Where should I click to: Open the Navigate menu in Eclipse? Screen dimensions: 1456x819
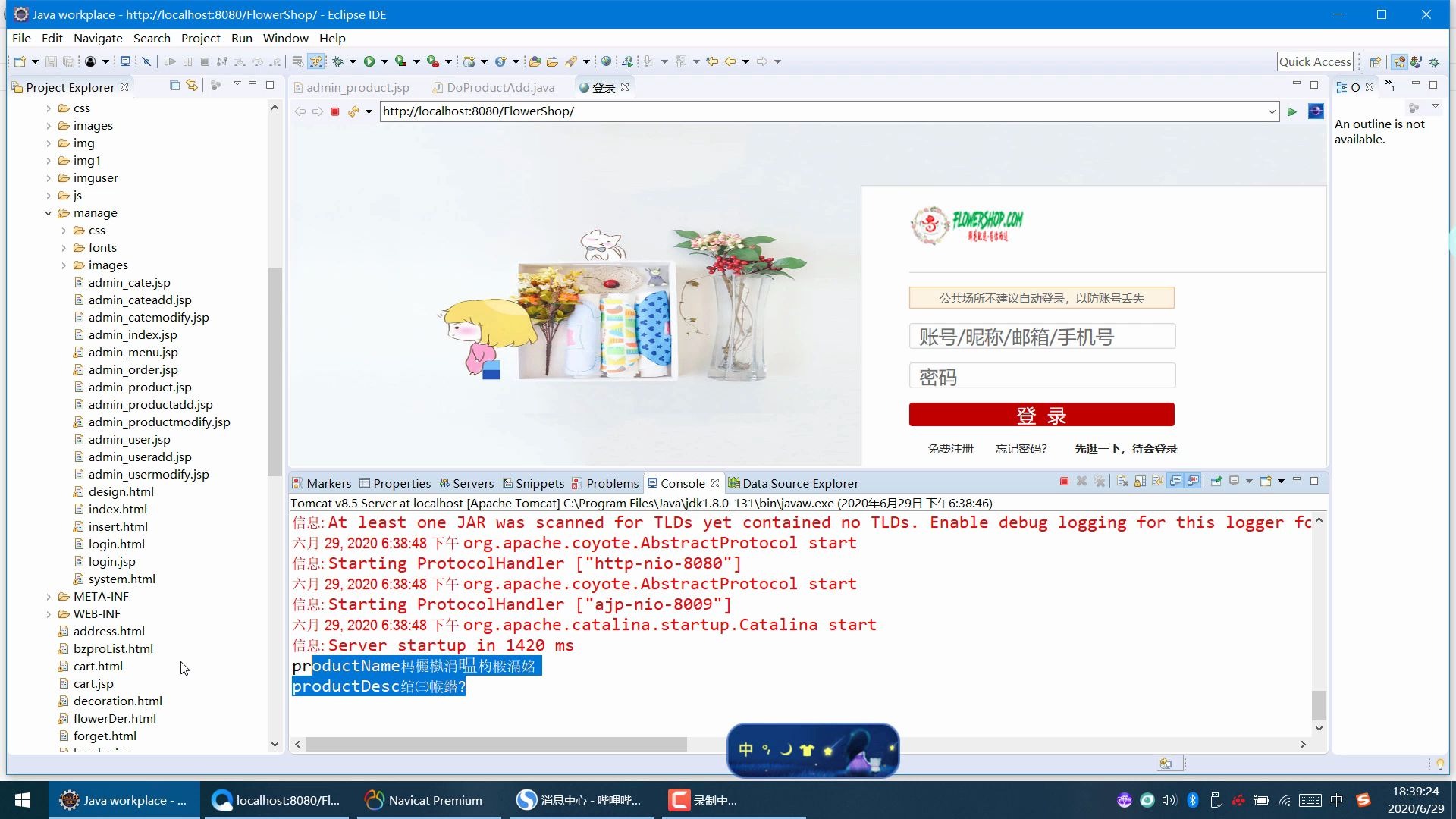(98, 38)
